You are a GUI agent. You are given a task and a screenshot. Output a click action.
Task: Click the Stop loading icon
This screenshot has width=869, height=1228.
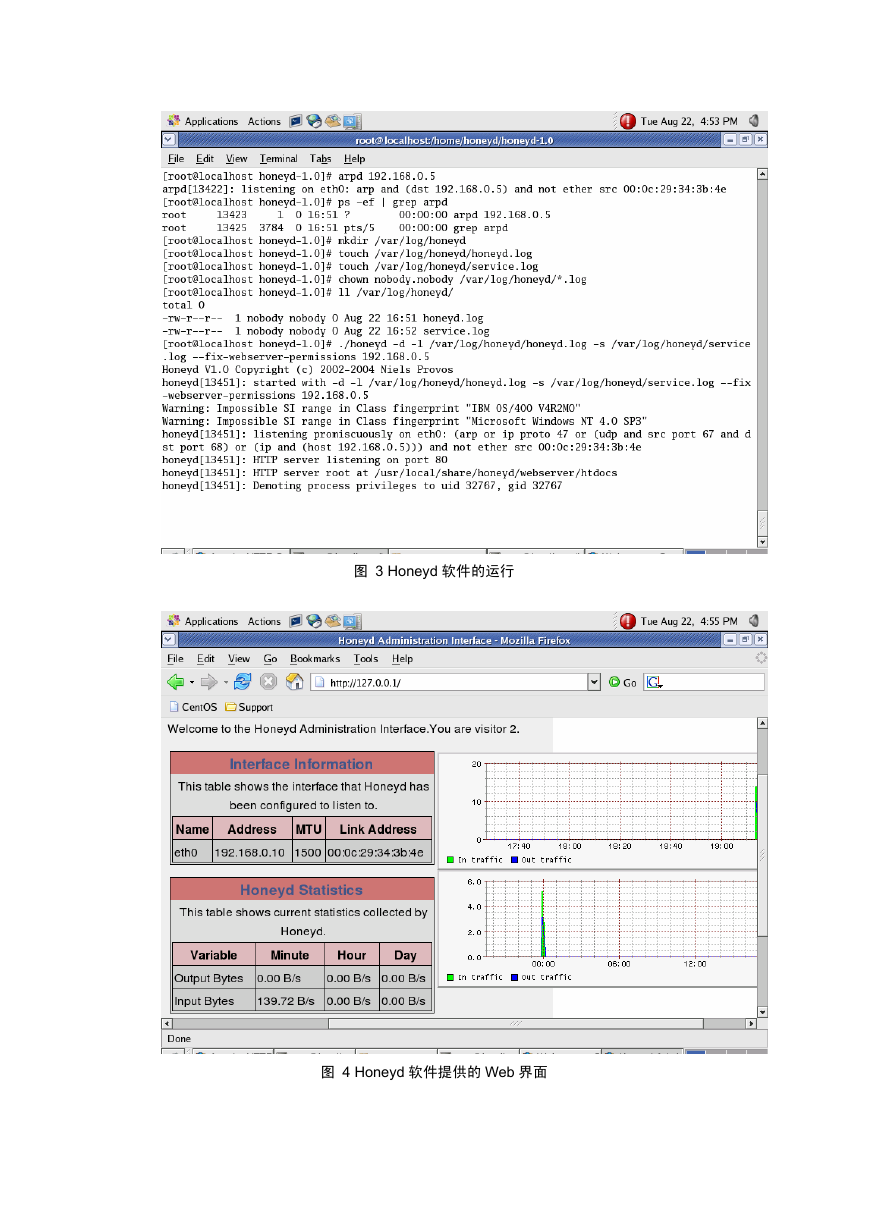coord(268,682)
